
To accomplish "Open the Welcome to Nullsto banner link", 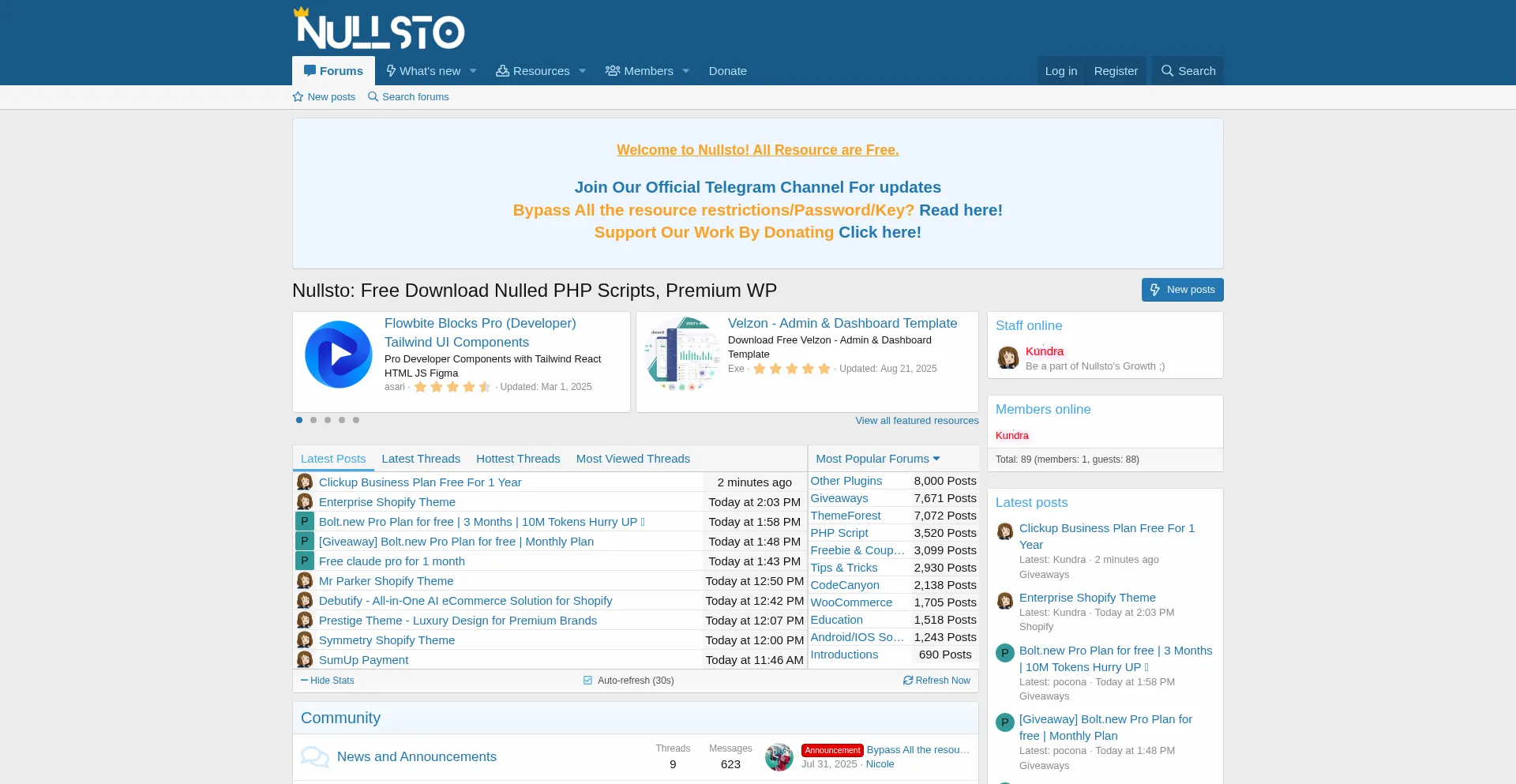I will click(758, 150).
